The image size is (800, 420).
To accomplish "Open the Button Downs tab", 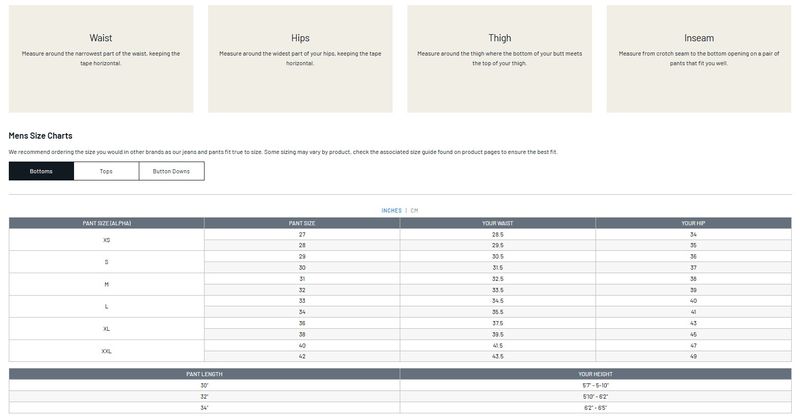I will coord(171,171).
